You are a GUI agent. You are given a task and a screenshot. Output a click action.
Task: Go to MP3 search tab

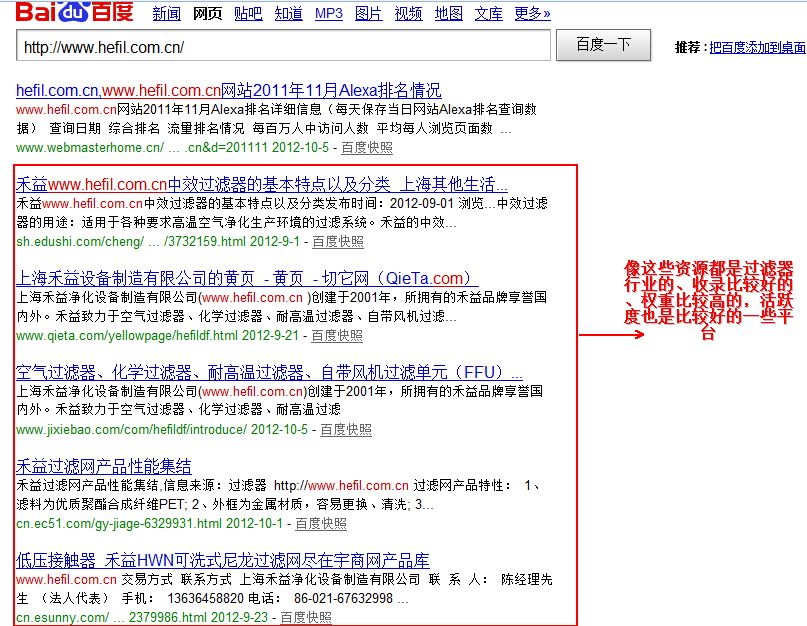point(329,13)
